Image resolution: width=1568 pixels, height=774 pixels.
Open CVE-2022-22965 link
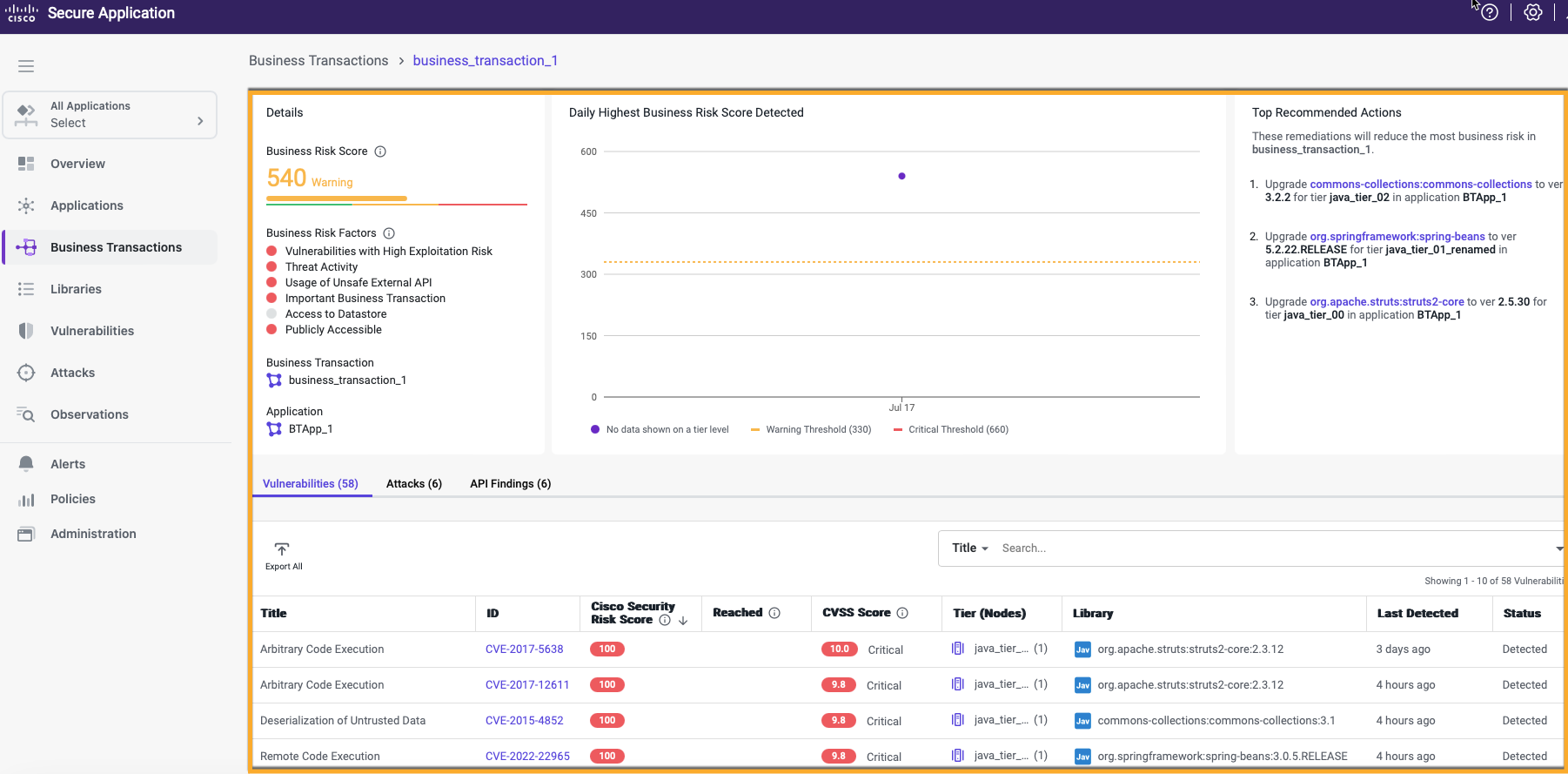coord(527,757)
